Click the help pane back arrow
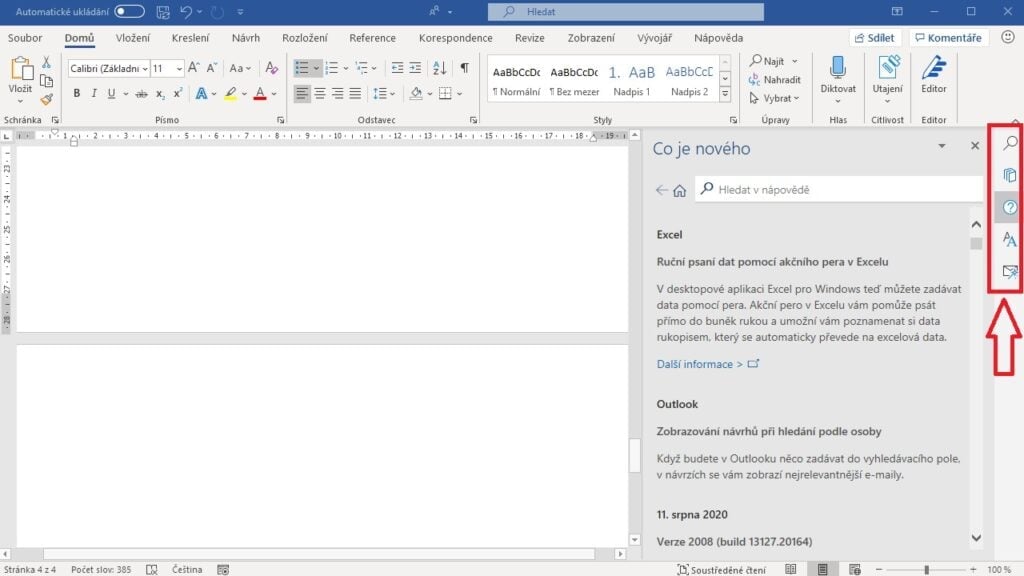The image size is (1024, 576). pos(662,190)
